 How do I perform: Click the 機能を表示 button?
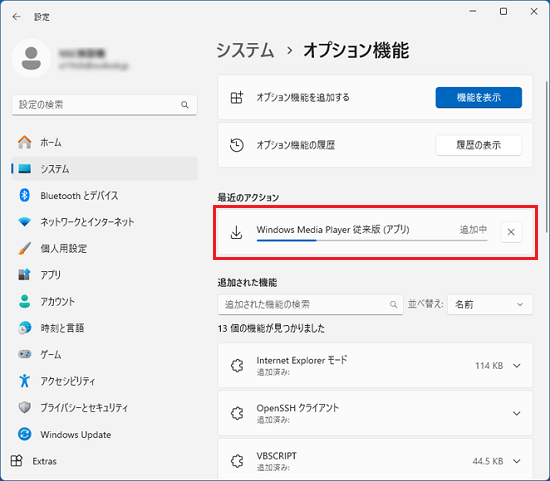point(478,98)
